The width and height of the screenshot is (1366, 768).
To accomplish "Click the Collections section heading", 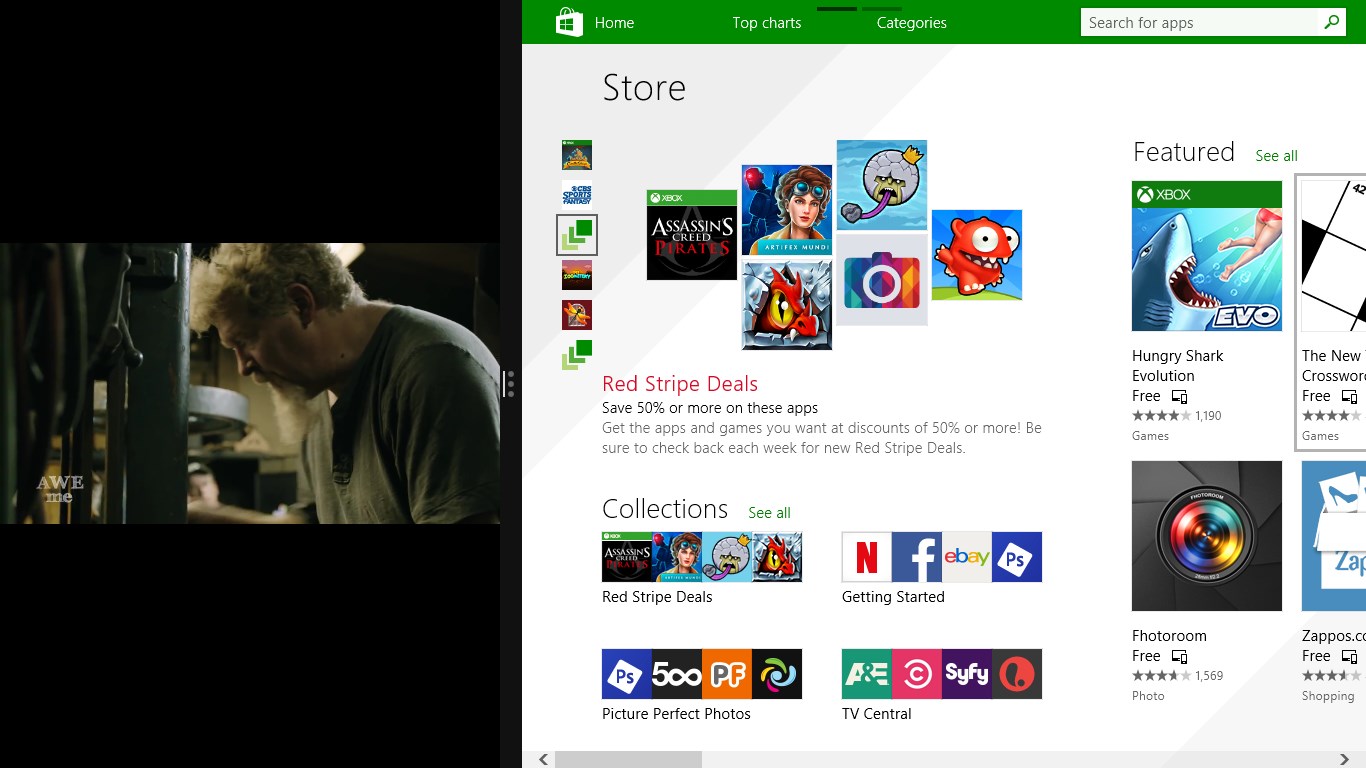I will tap(665, 509).
